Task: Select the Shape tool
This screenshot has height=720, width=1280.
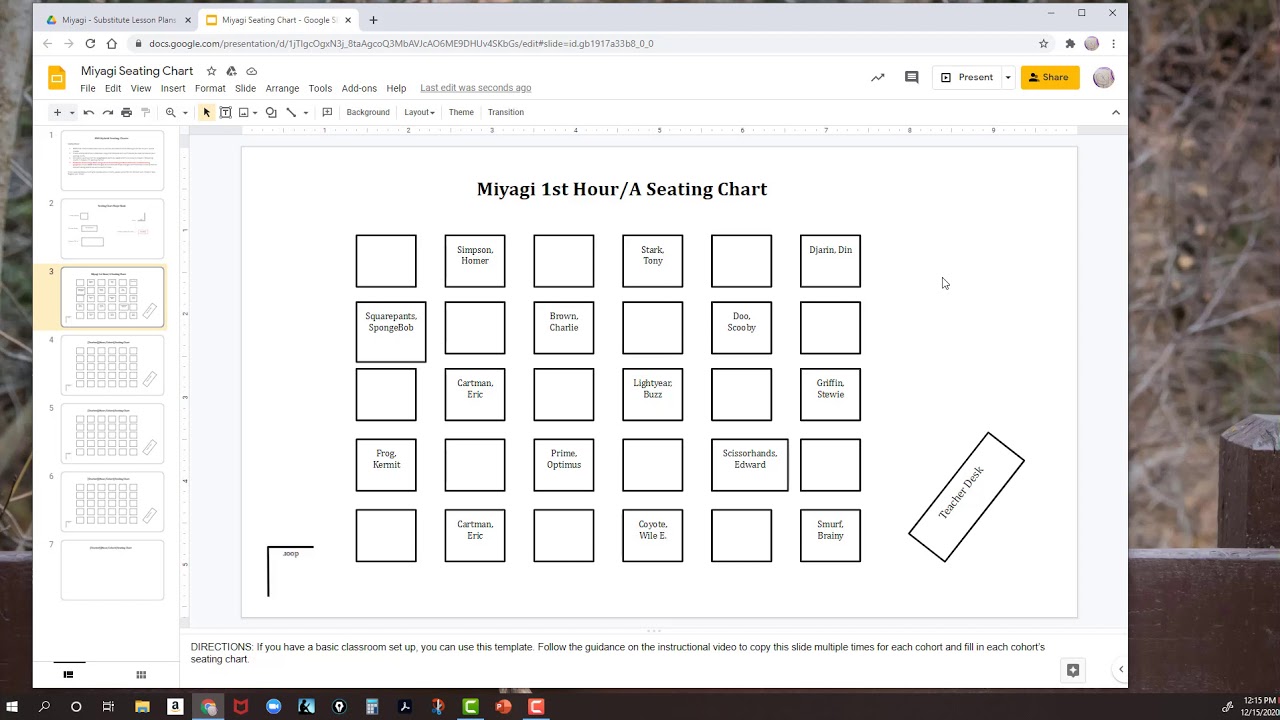Action: (x=271, y=112)
